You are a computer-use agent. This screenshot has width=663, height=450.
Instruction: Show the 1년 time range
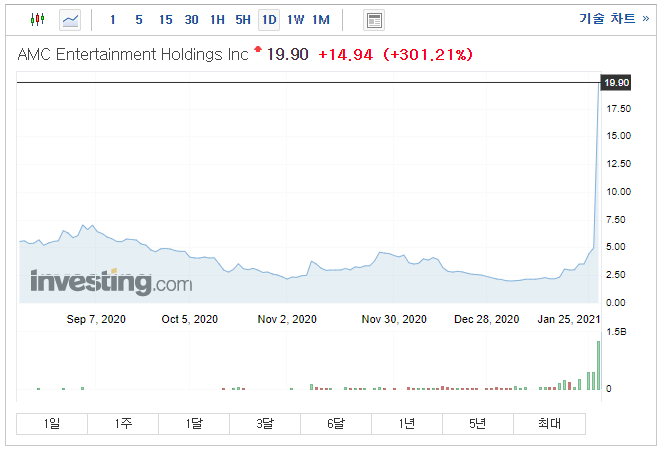point(407,423)
